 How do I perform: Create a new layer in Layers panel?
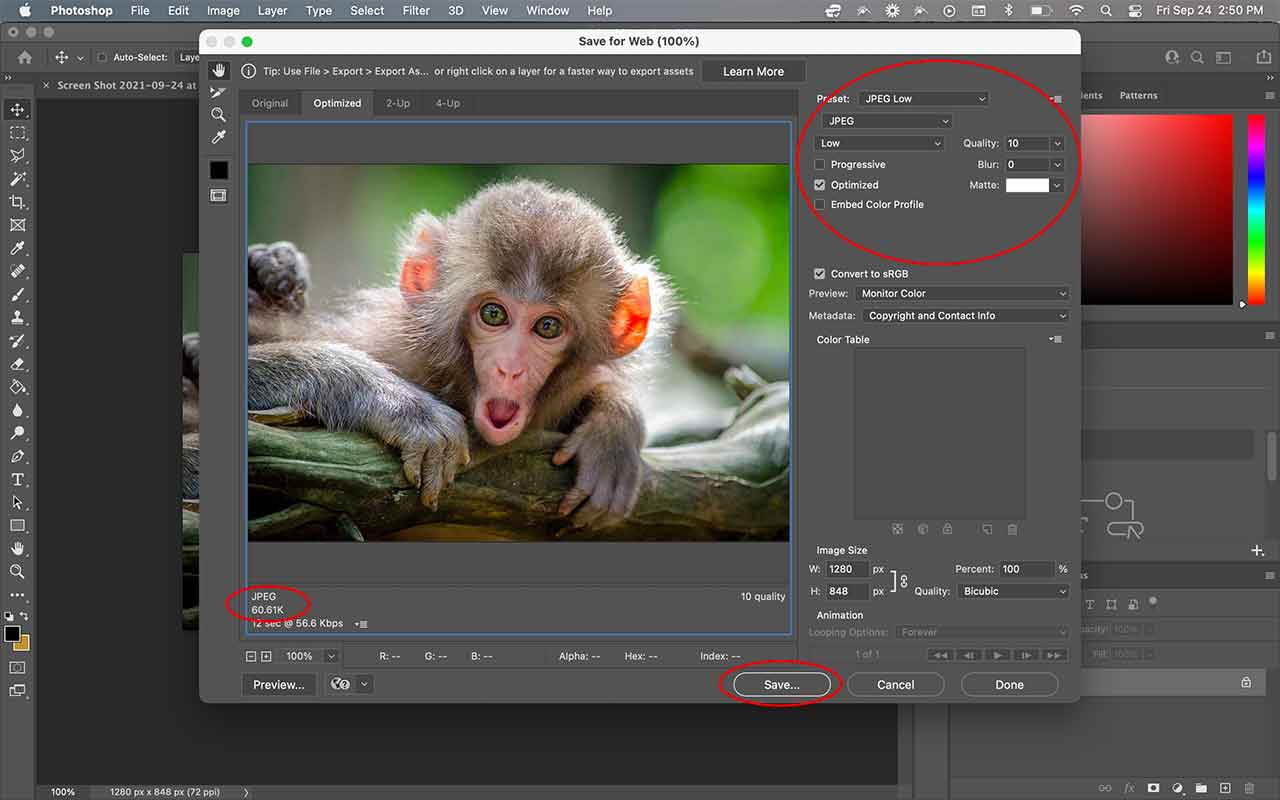(x=1225, y=788)
